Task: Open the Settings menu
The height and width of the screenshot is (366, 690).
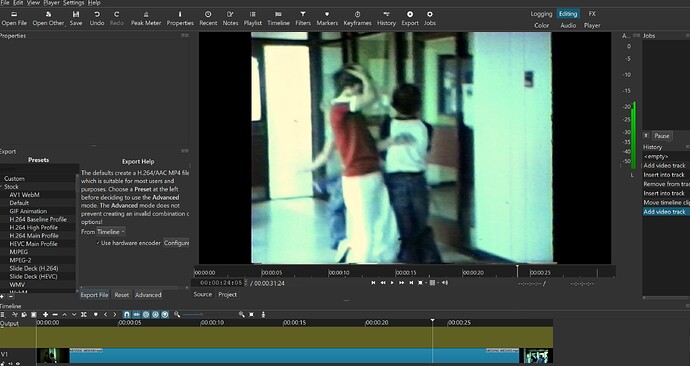Action: 73,3
